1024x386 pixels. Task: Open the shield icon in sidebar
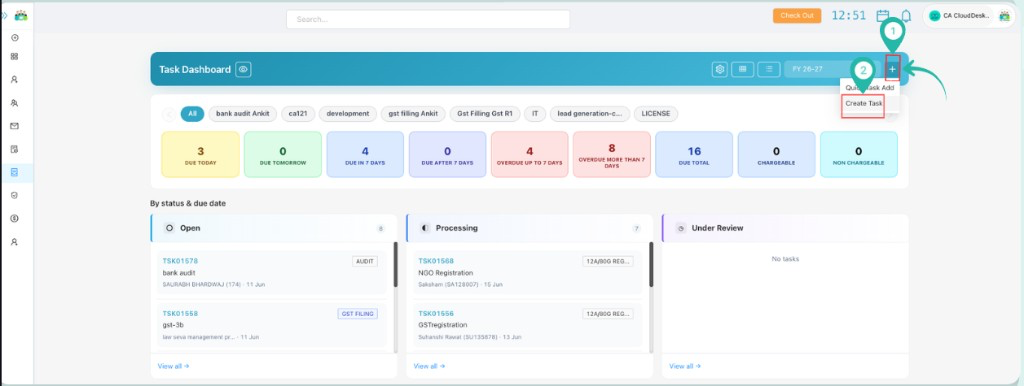14,195
